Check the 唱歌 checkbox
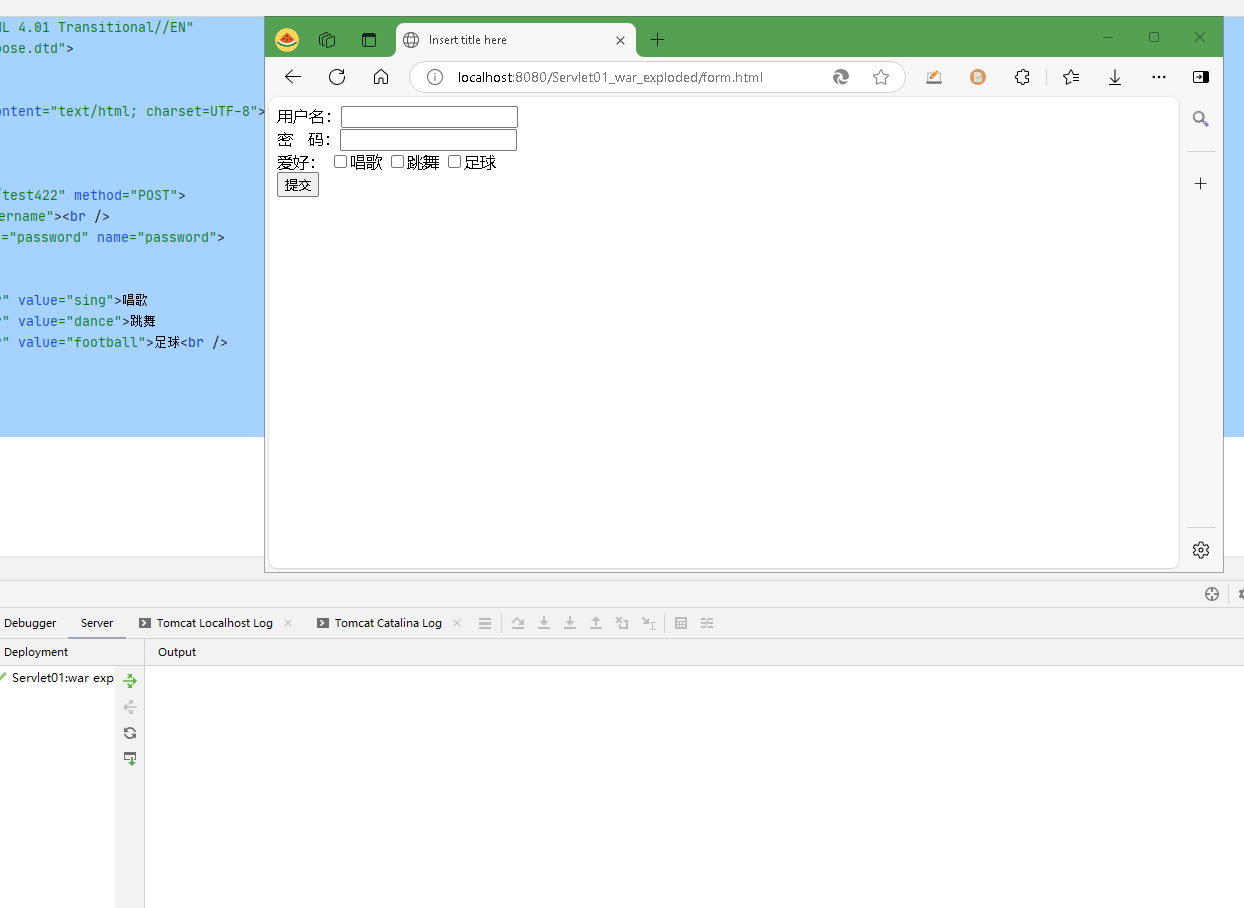The image size is (1244, 908). click(340, 162)
